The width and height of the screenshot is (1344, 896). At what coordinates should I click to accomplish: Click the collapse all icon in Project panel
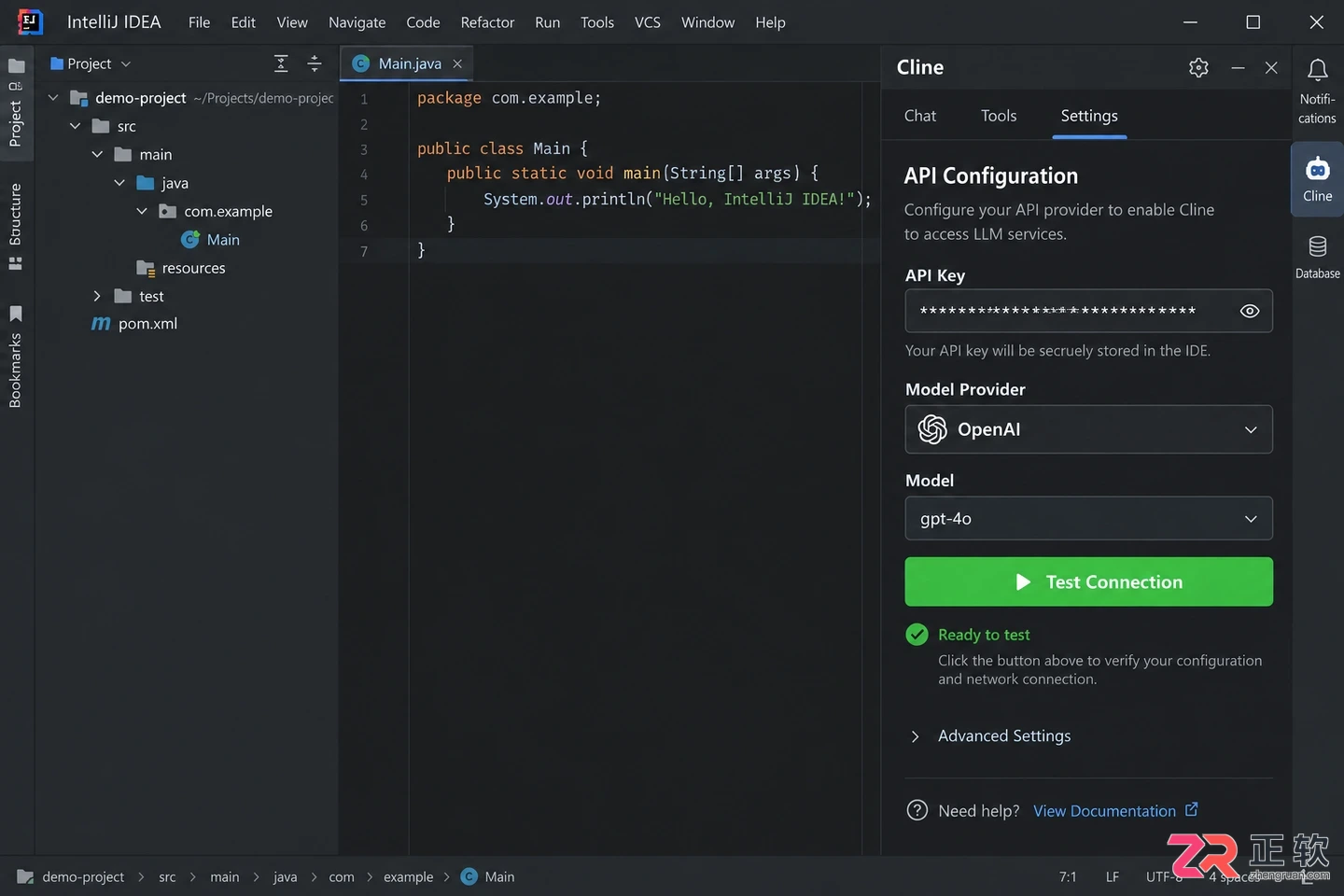[x=315, y=63]
